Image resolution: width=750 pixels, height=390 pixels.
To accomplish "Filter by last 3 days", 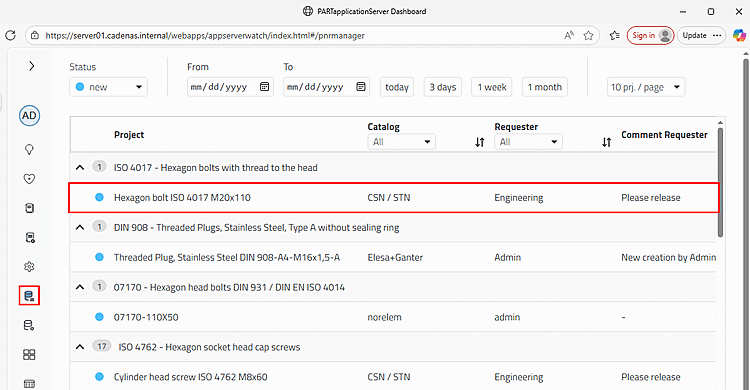I will pyautogui.click(x=443, y=87).
